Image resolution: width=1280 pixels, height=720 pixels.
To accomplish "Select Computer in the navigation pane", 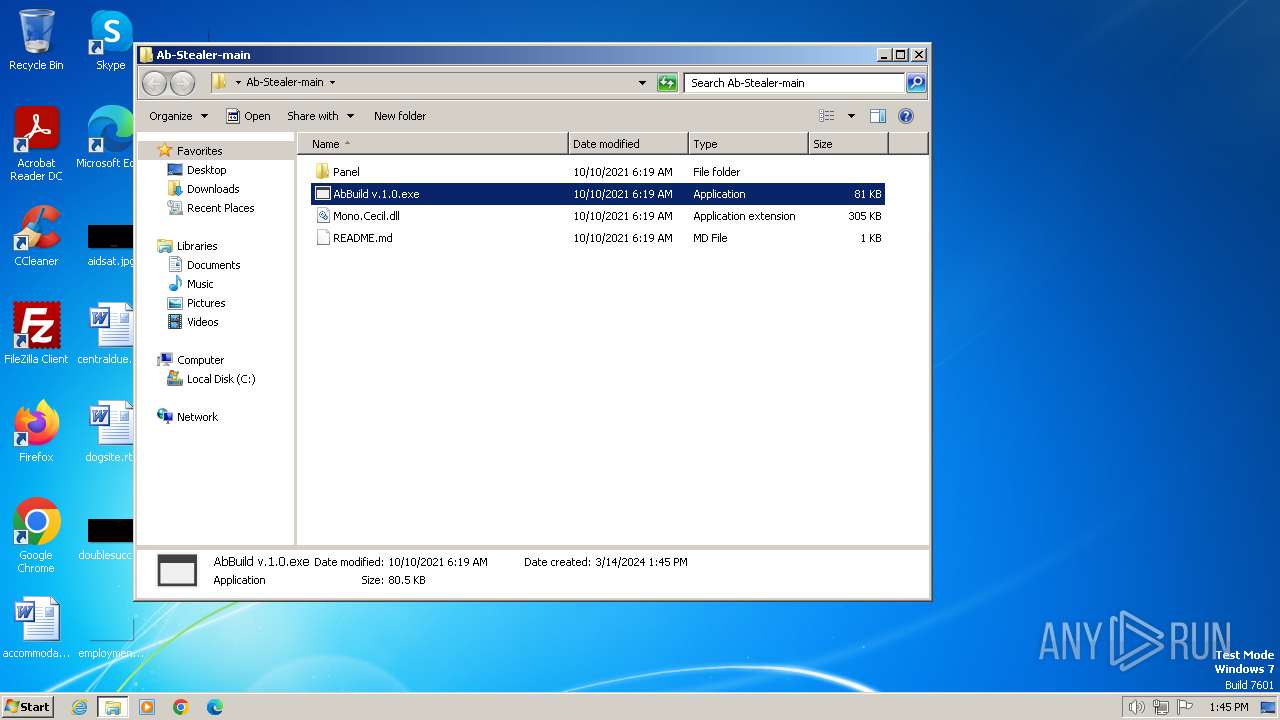I will pos(200,360).
